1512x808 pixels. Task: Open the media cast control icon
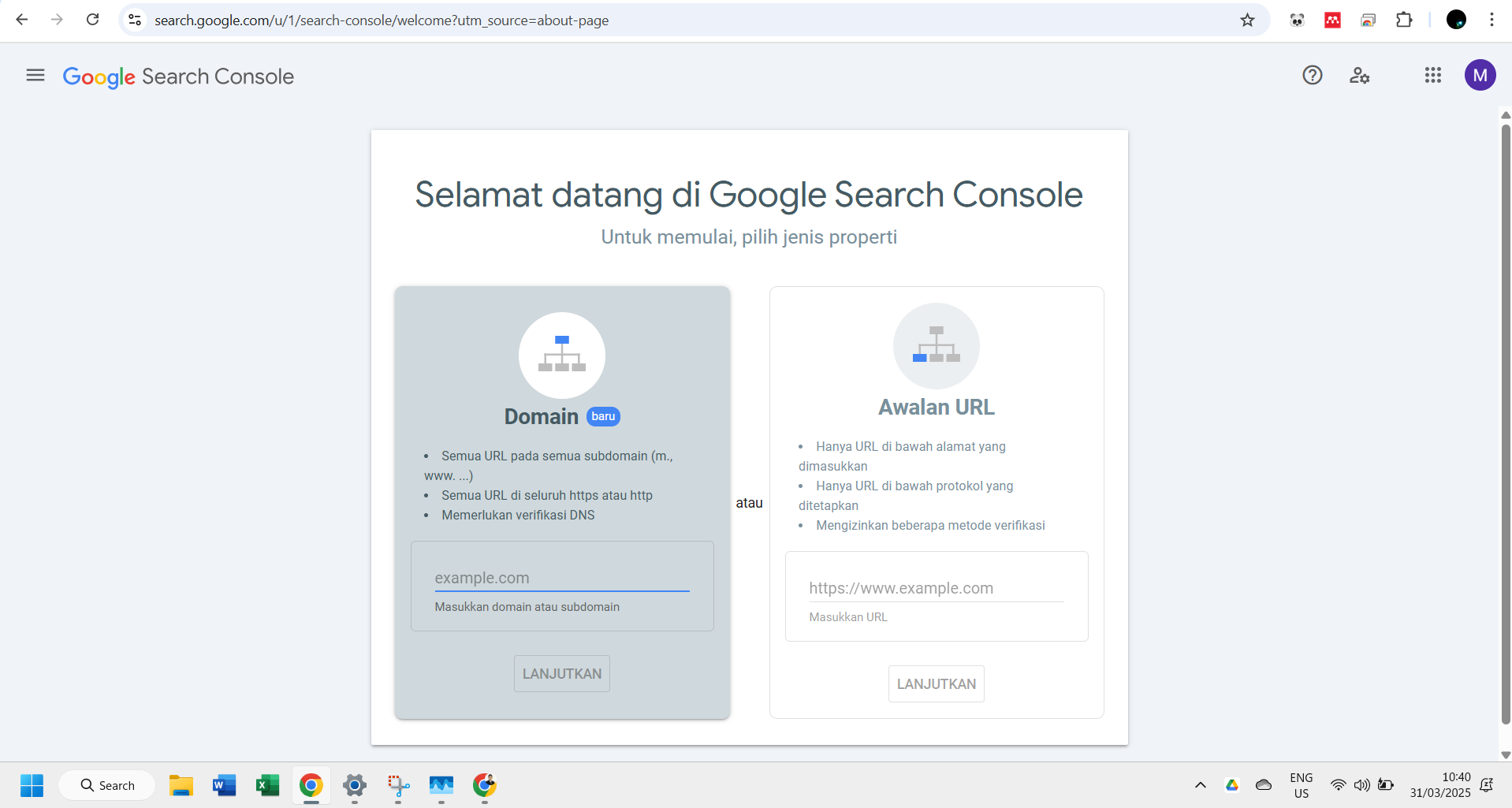pyautogui.click(x=1369, y=20)
